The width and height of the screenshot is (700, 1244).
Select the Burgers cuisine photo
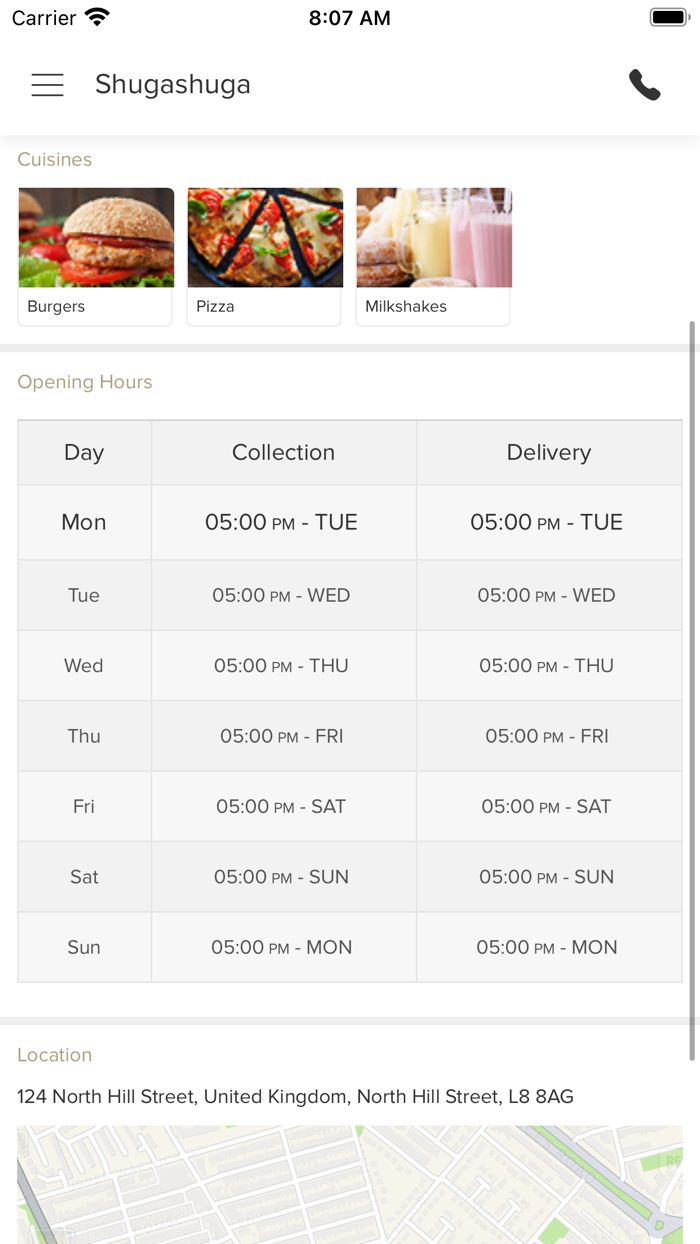point(96,238)
